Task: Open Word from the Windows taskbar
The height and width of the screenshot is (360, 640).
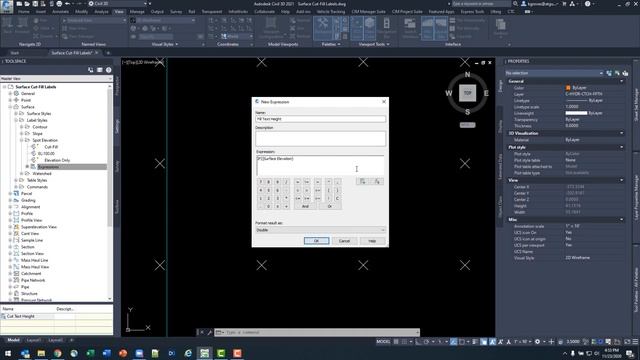Action: 107,353
